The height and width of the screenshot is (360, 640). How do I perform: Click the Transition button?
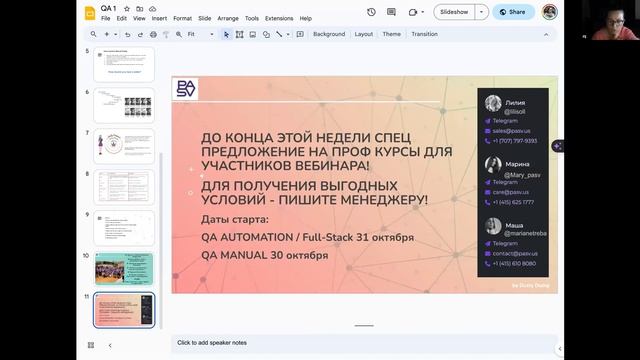[424, 34]
